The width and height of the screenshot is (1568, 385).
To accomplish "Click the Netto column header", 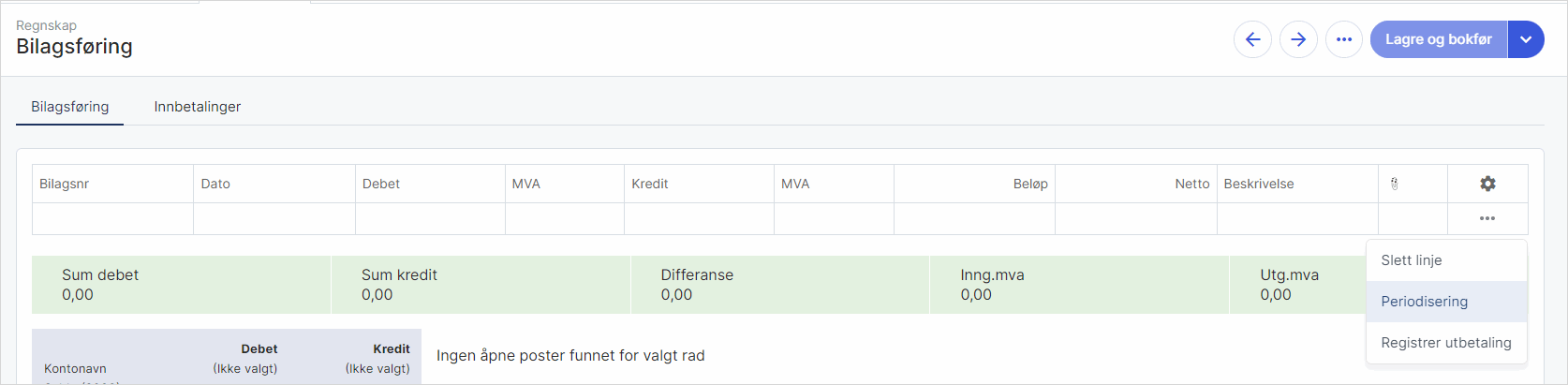I will tap(1191, 184).
